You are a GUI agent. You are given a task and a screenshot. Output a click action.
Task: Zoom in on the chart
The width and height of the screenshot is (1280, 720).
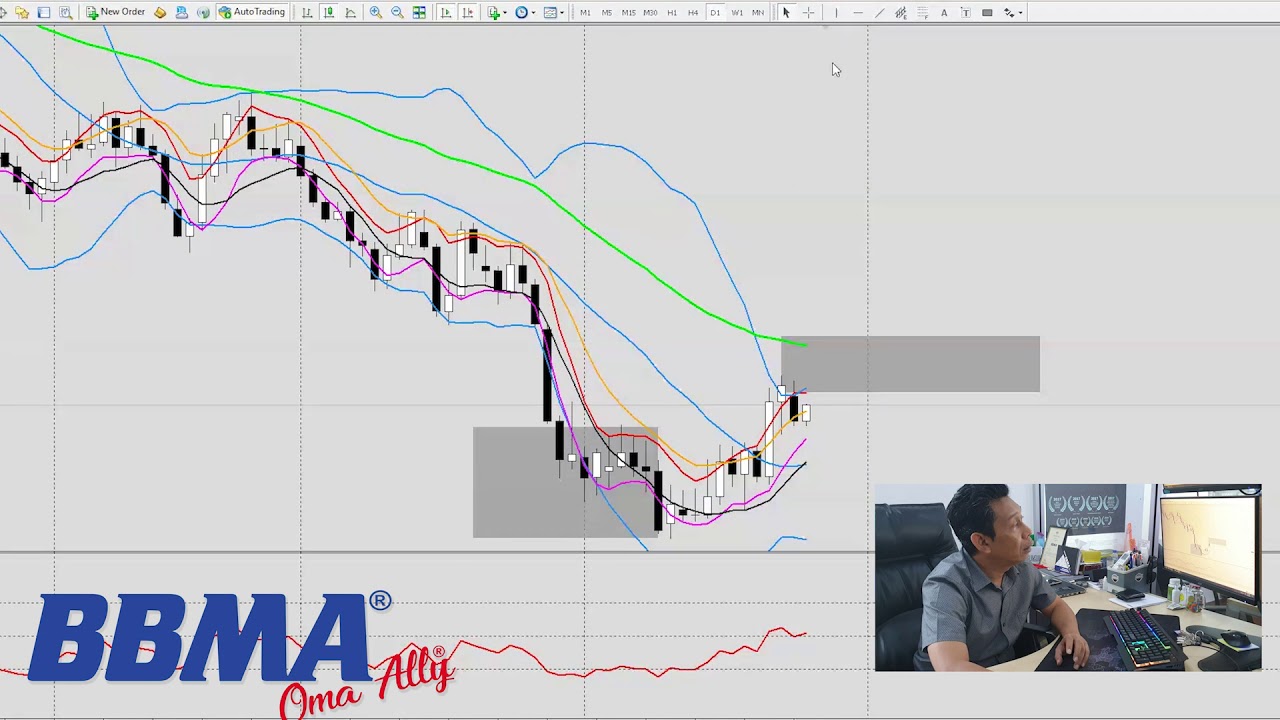coord(376,12)
